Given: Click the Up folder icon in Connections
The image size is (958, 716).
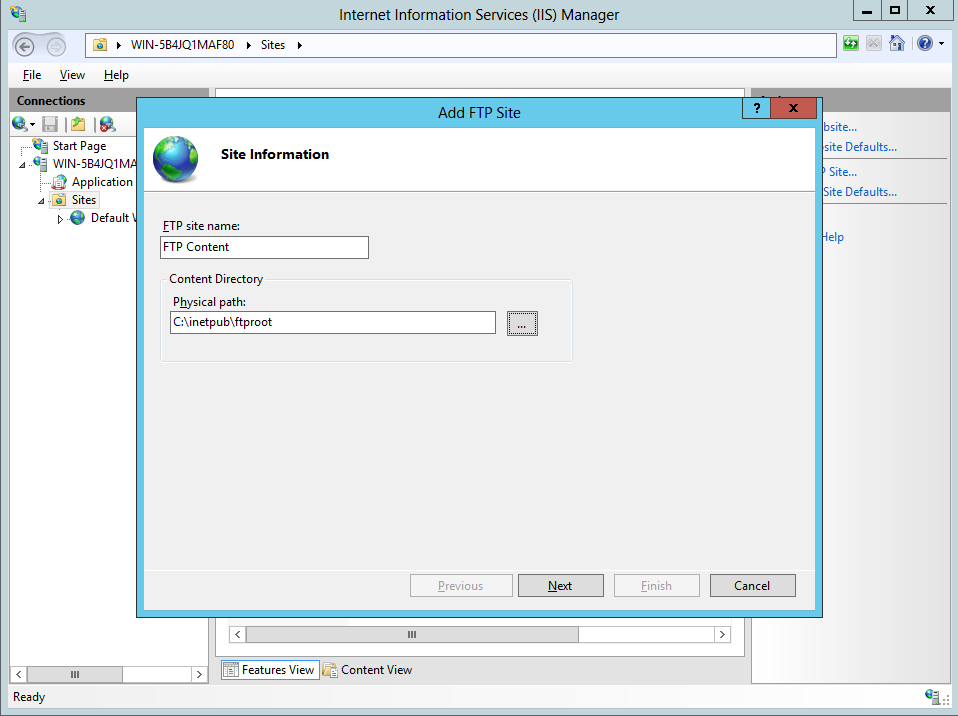Looking at the screenshot, I should pos(78,124).
